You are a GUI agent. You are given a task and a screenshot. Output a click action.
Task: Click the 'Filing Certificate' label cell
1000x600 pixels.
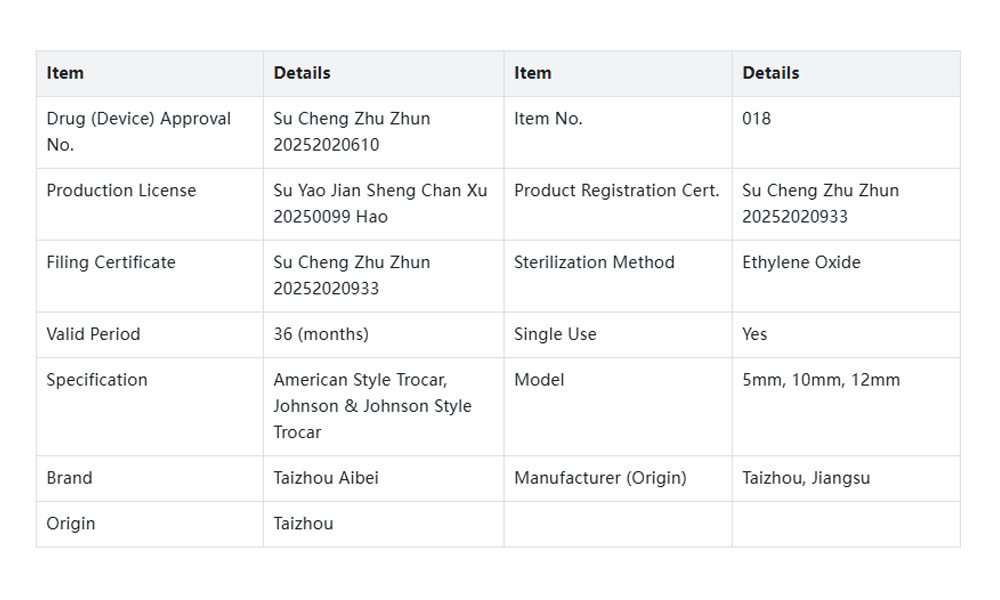pyautogui.click(x=111, y=262)
